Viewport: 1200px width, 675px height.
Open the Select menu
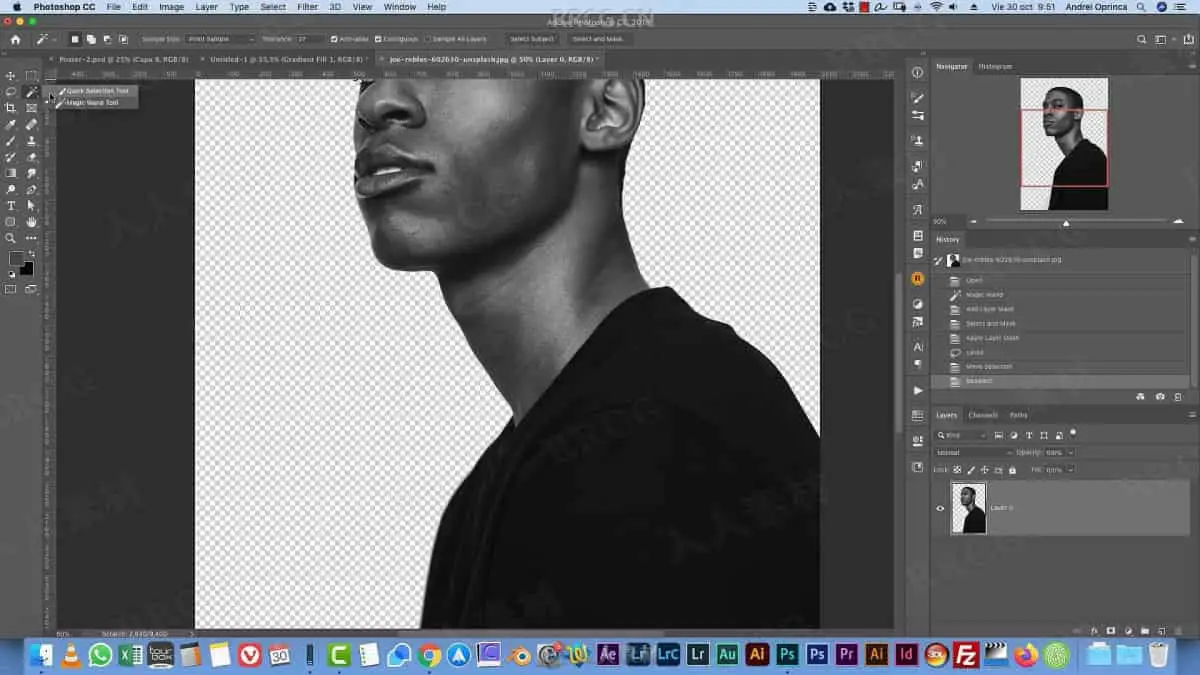click(x=273, y=7)
